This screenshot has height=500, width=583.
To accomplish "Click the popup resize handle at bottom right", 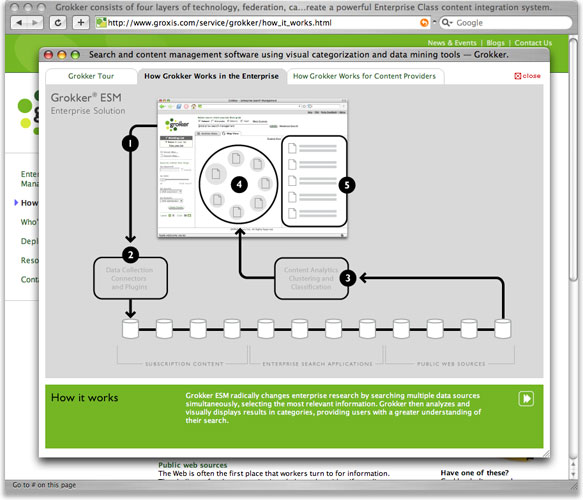I will click(x=546, y=454).
